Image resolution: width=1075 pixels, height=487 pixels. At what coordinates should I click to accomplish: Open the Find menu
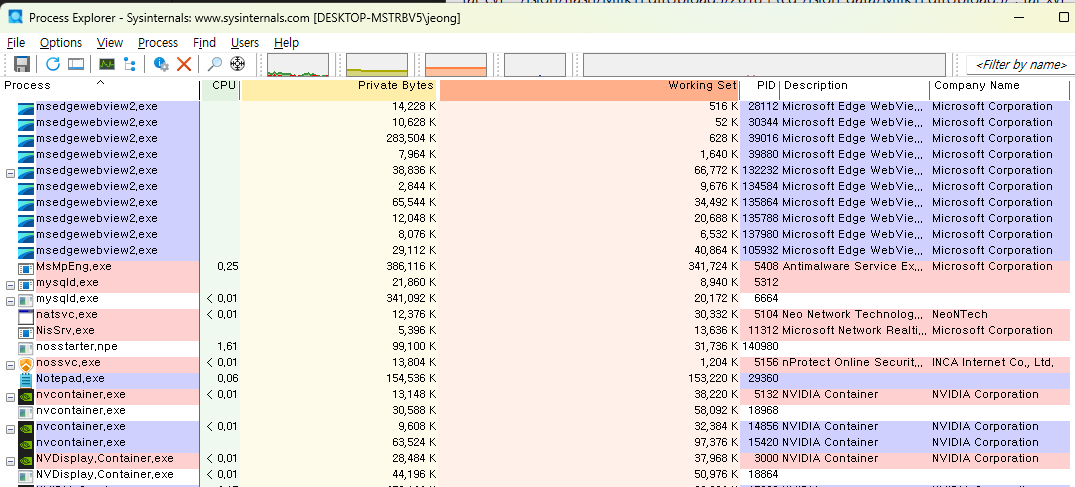[204, 43]
